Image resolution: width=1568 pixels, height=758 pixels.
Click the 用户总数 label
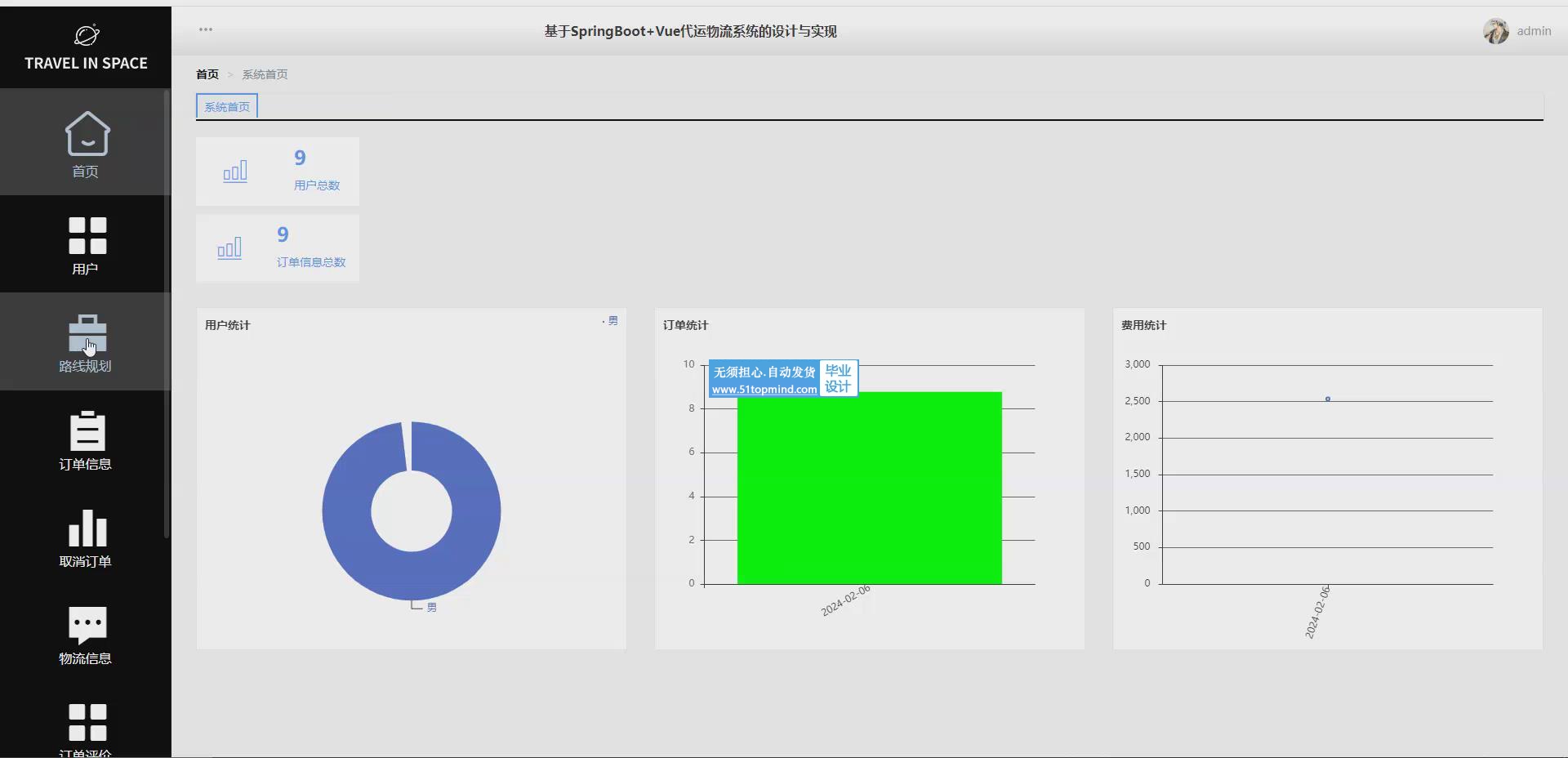317,185
